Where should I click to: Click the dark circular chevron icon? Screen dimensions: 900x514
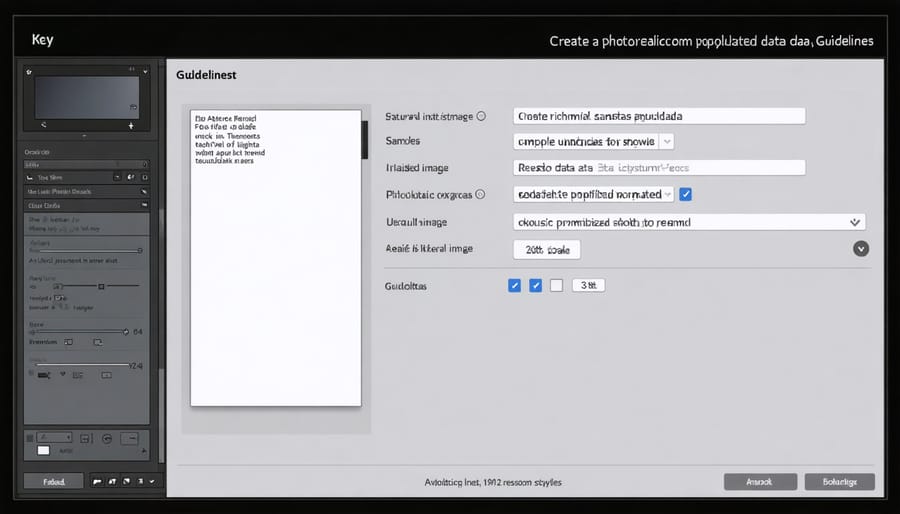click(861, 248)
